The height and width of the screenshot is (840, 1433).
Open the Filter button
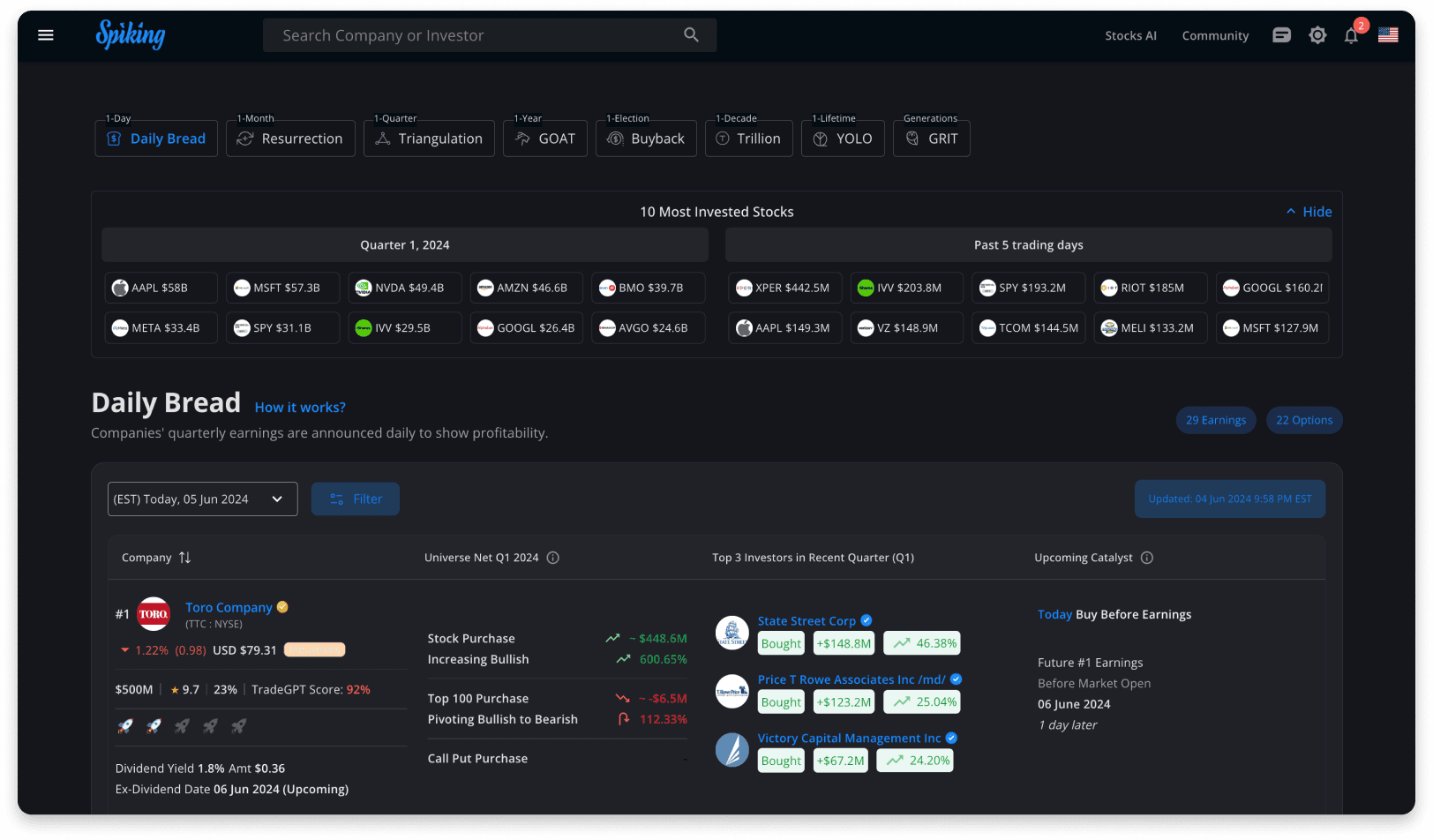point(356,499)
